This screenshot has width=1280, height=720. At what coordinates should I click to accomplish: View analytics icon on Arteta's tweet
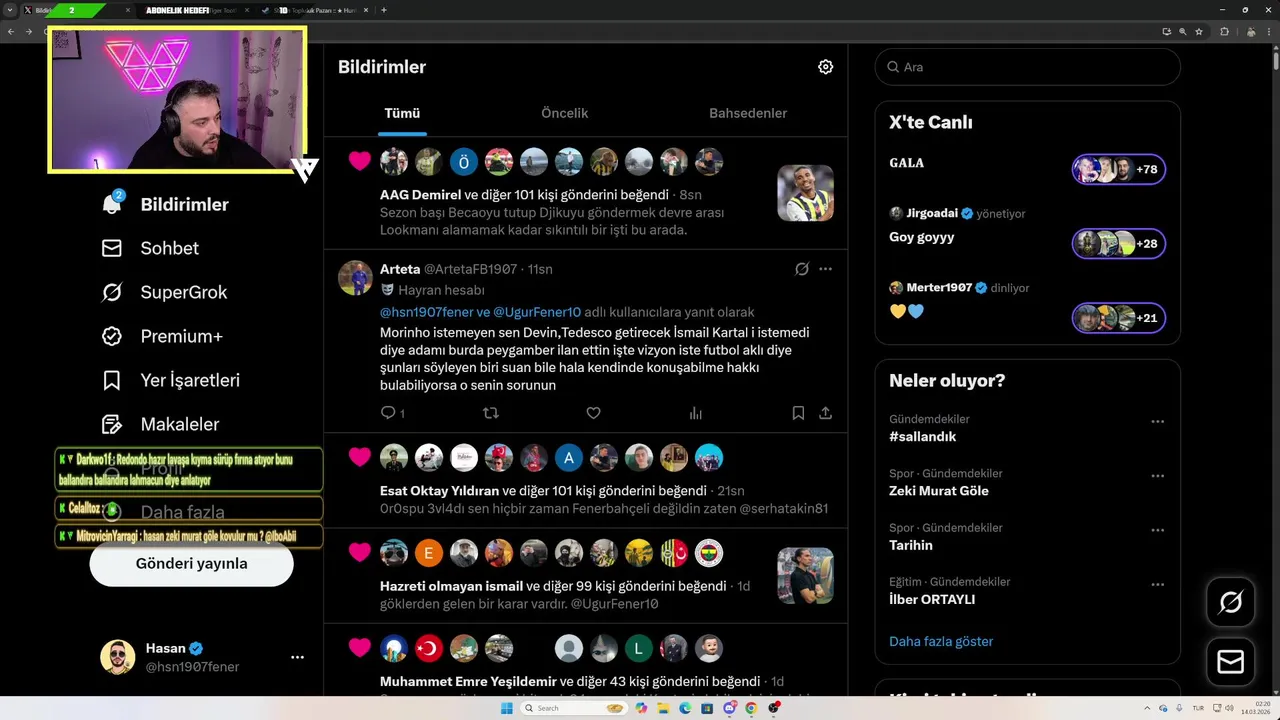click(696, 412)
